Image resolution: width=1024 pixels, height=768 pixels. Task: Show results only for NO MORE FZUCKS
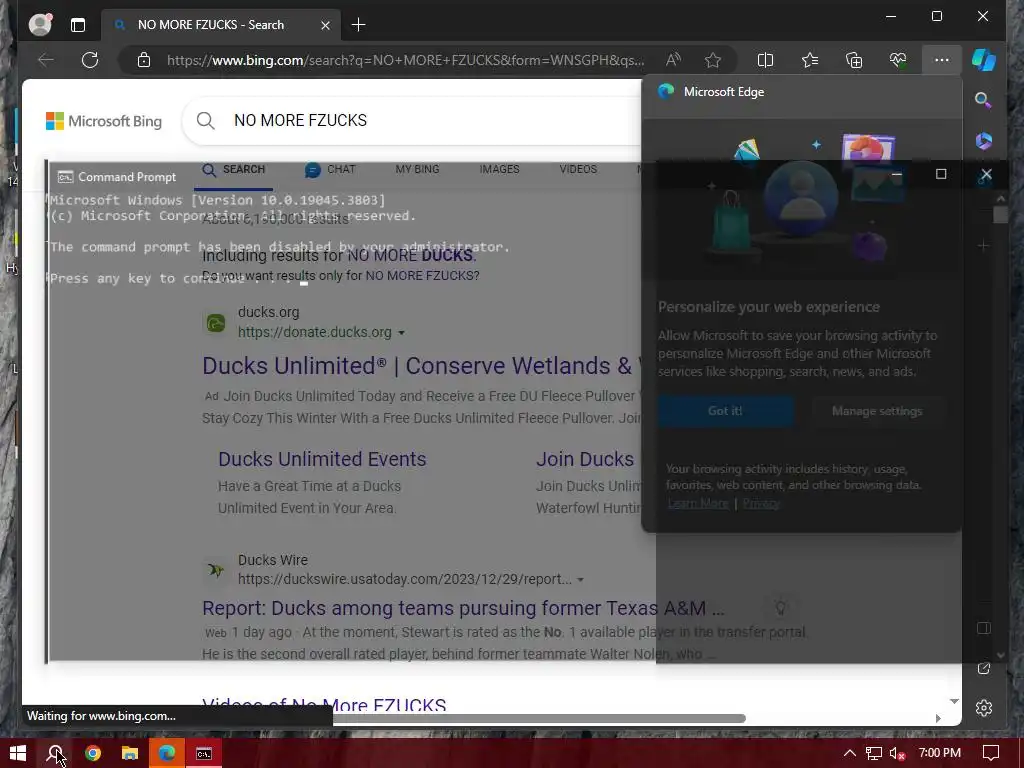point(422,276)
